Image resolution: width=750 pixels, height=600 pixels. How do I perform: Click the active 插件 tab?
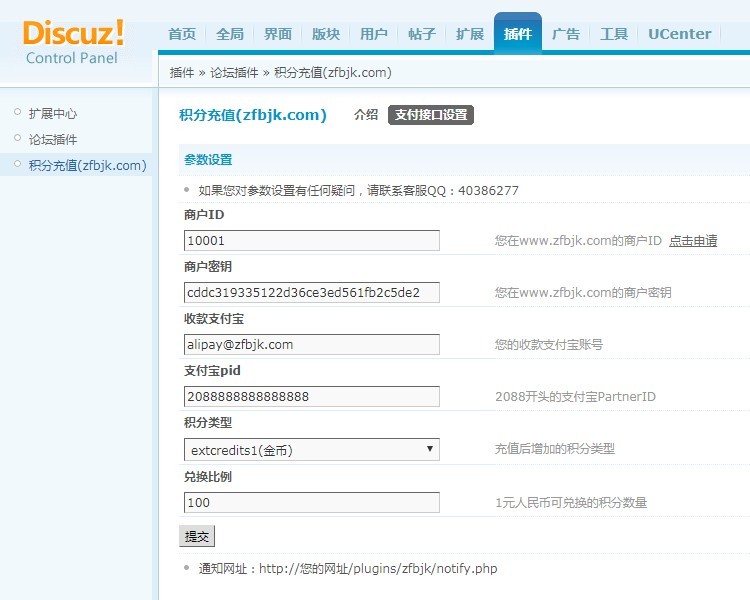518,33
